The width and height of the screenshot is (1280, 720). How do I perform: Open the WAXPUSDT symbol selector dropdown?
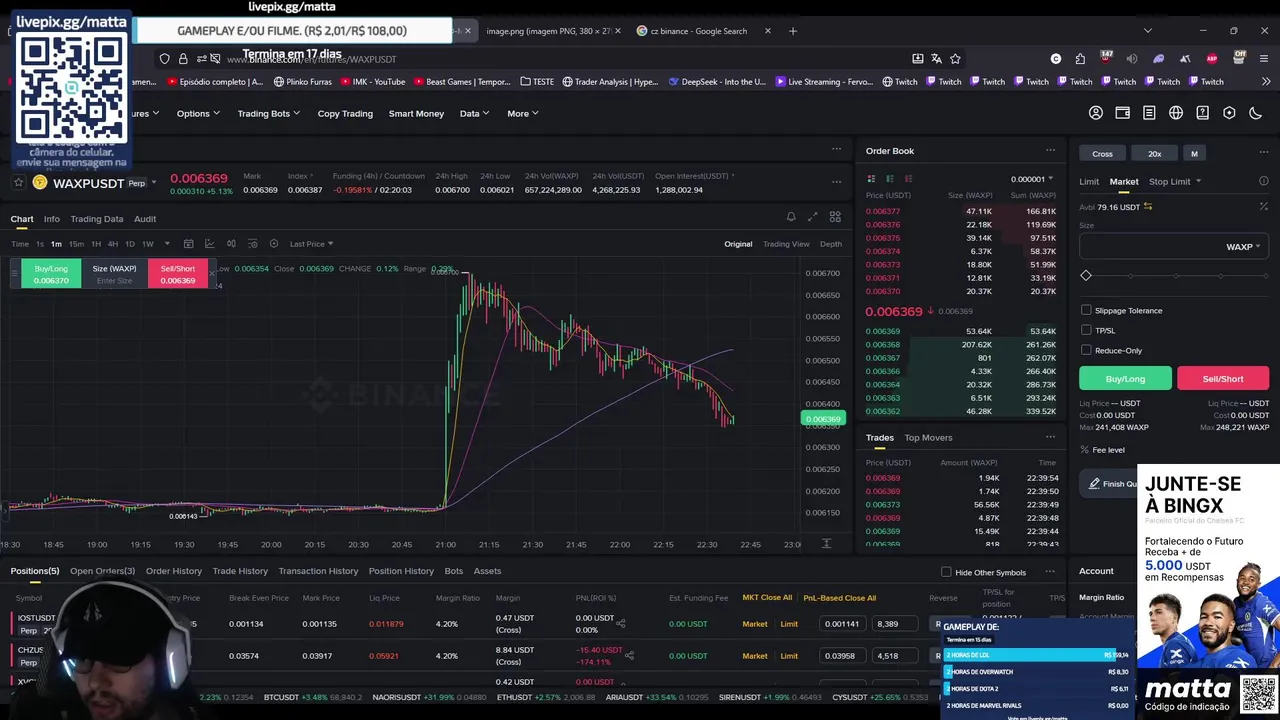pyautogui.click(x=154, y=183)
